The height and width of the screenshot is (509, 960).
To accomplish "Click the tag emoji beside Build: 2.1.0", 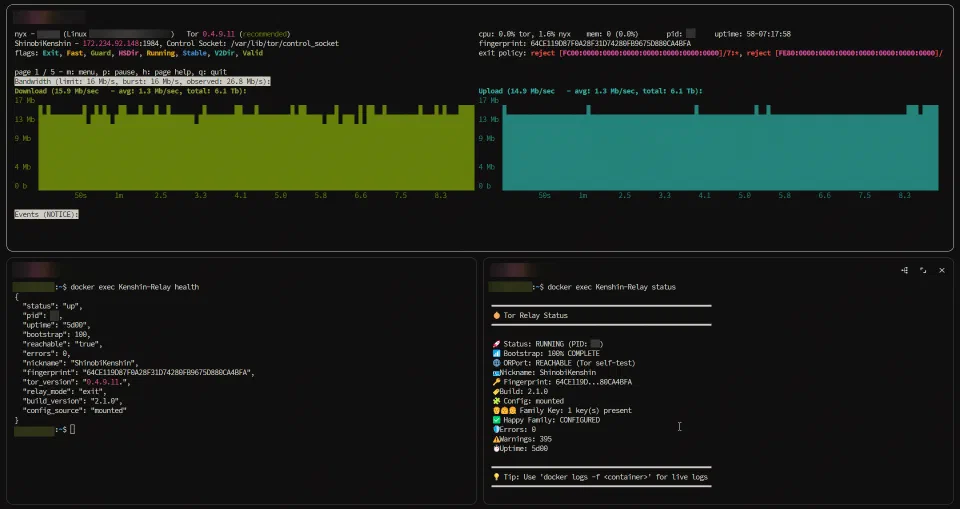I will point(496,391).
